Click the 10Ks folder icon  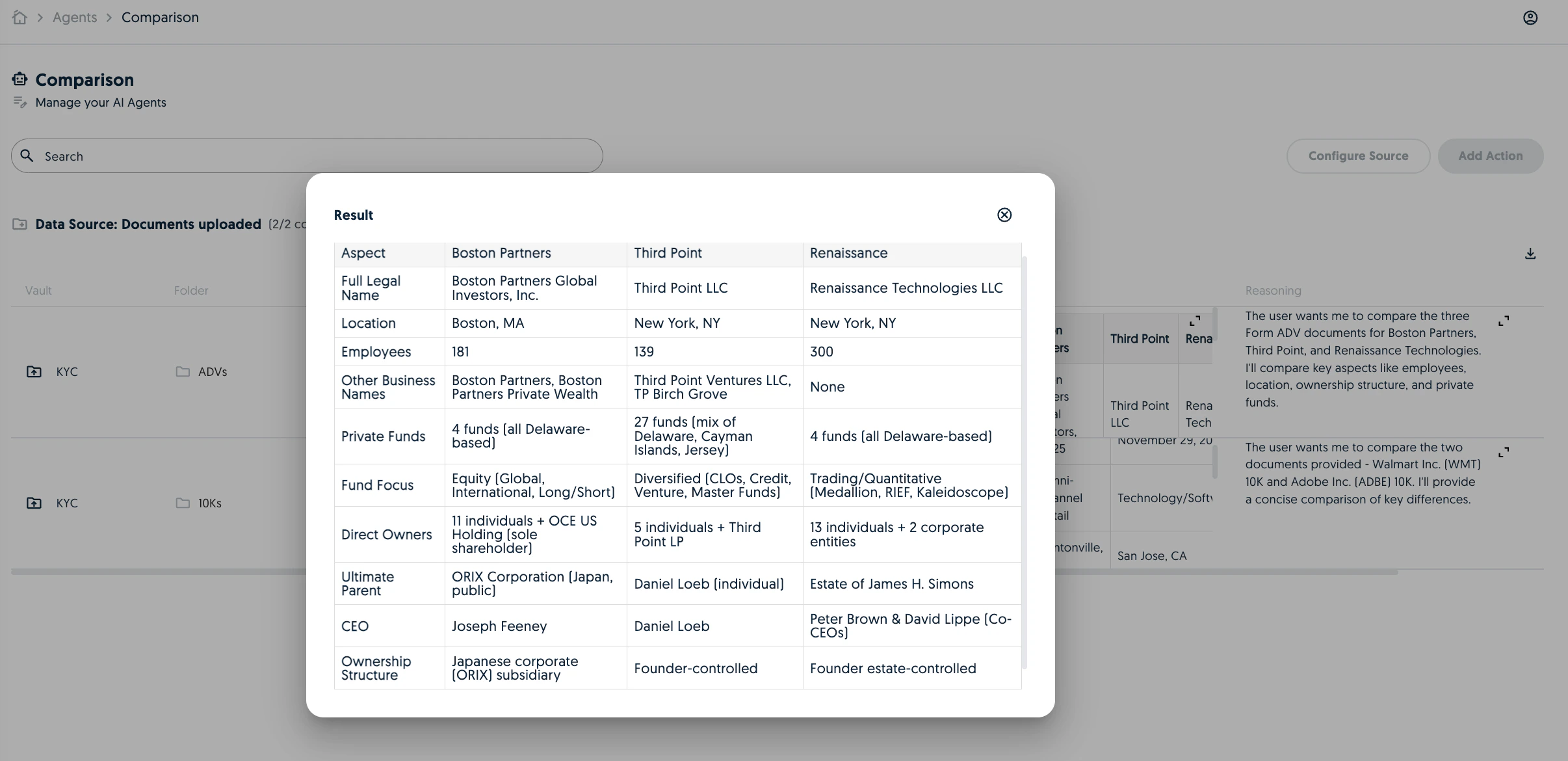pos(183,503)
